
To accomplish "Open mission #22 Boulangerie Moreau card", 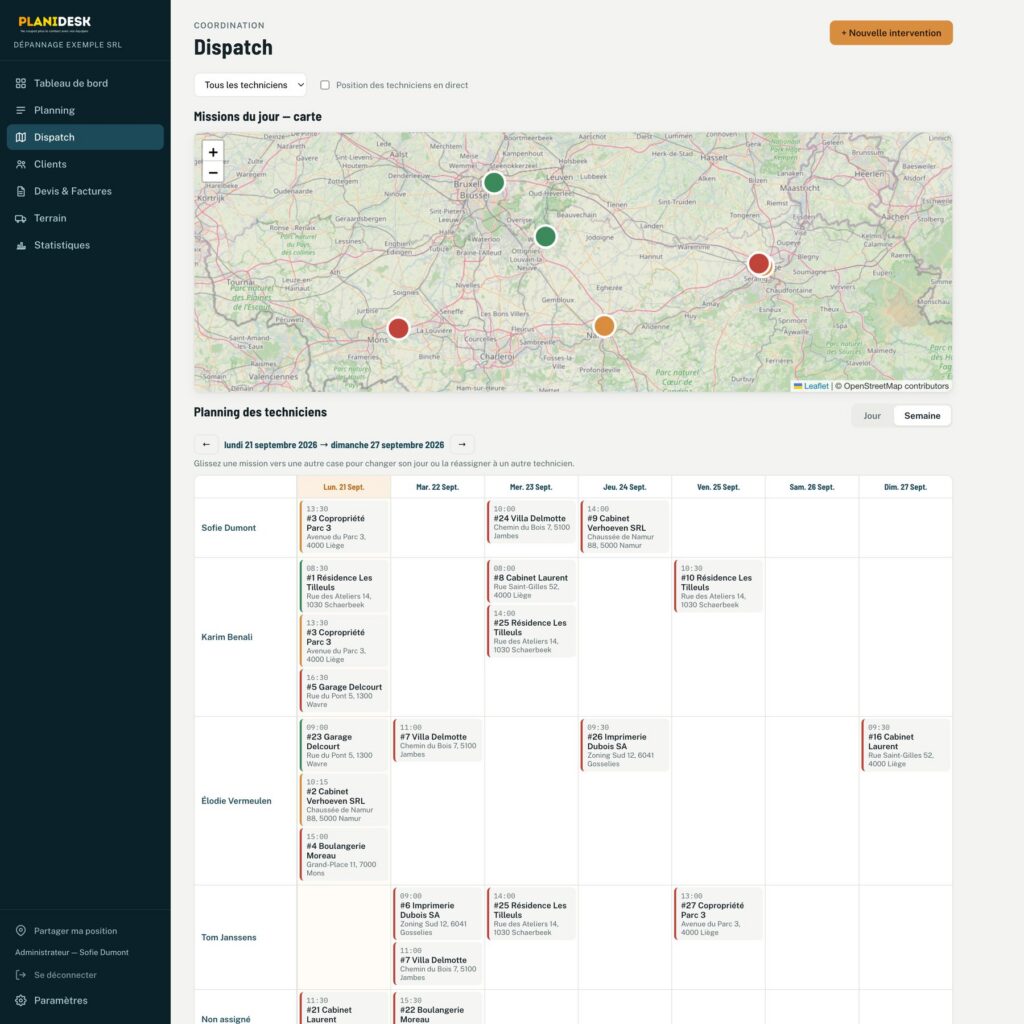I will (x=438, y=1009).
